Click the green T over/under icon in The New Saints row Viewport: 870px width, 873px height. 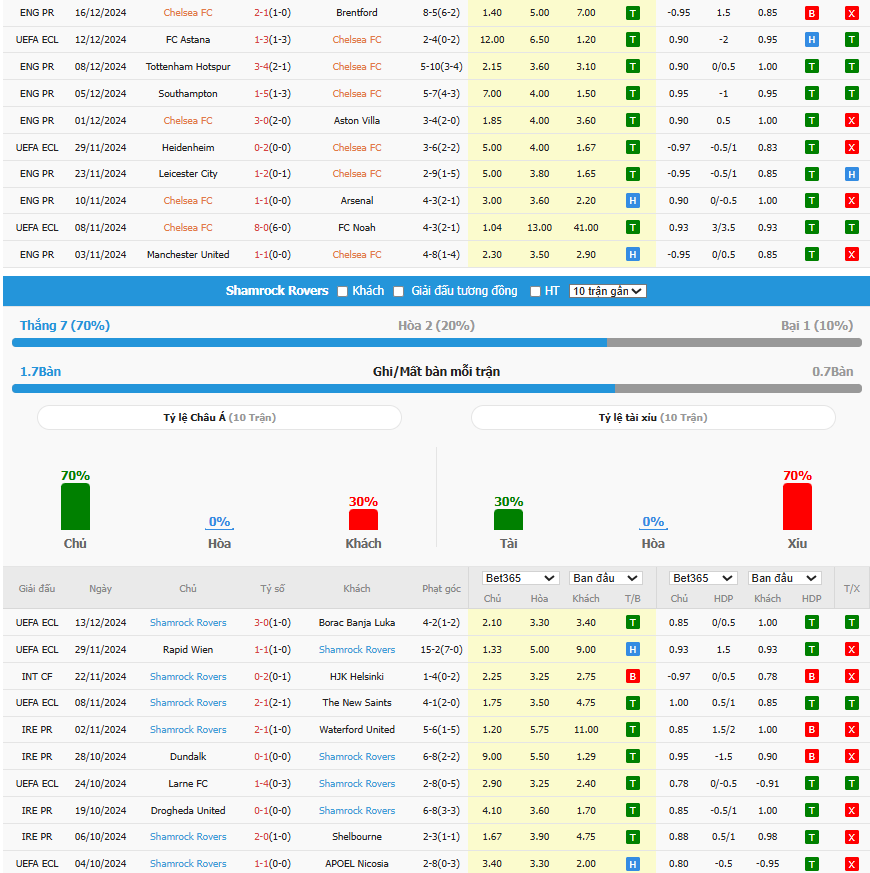coord(852,703)
